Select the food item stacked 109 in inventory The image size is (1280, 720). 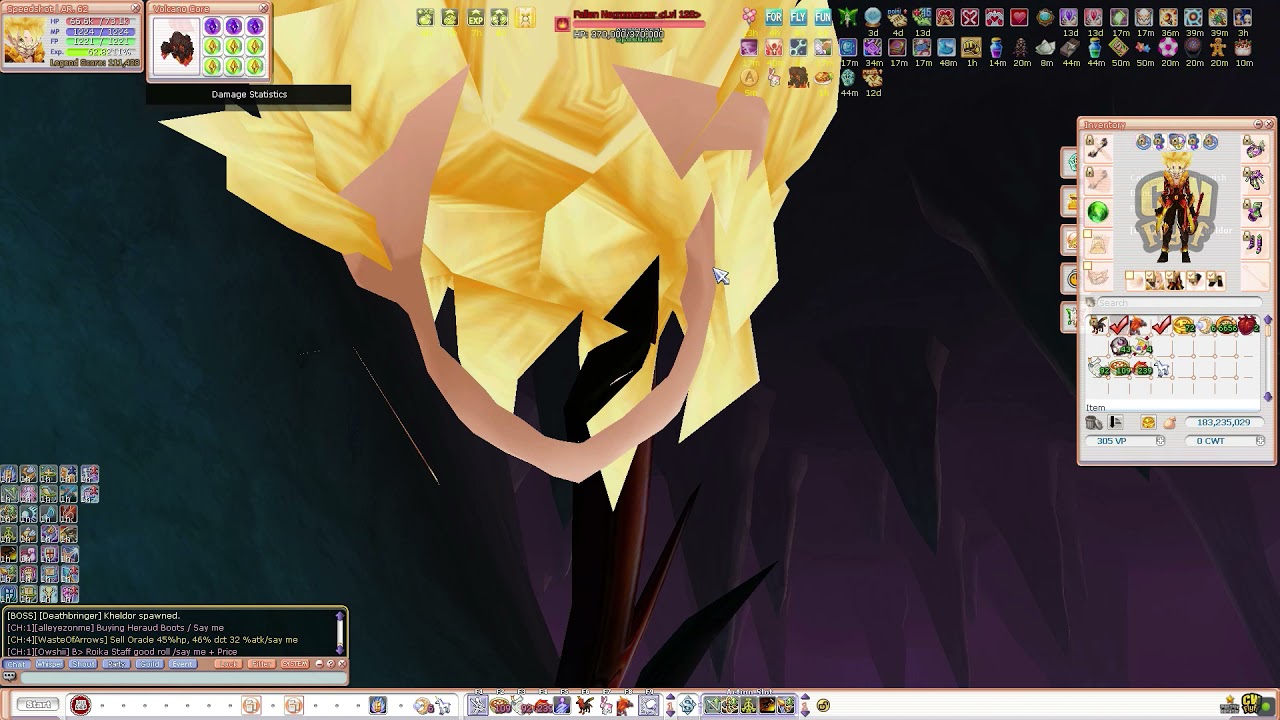[x=1120, y=369]
